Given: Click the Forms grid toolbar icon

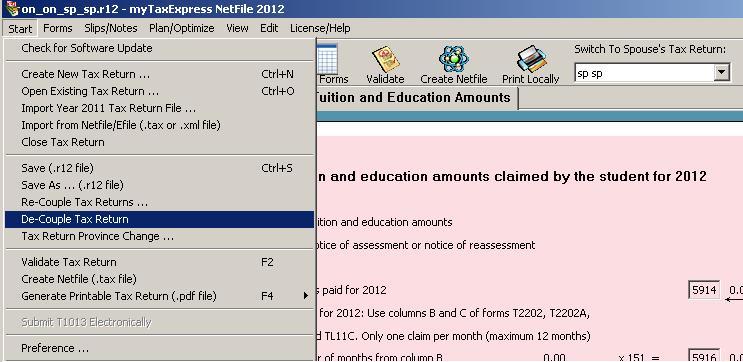Looking at the screenshot, I should tap(327, 59).
